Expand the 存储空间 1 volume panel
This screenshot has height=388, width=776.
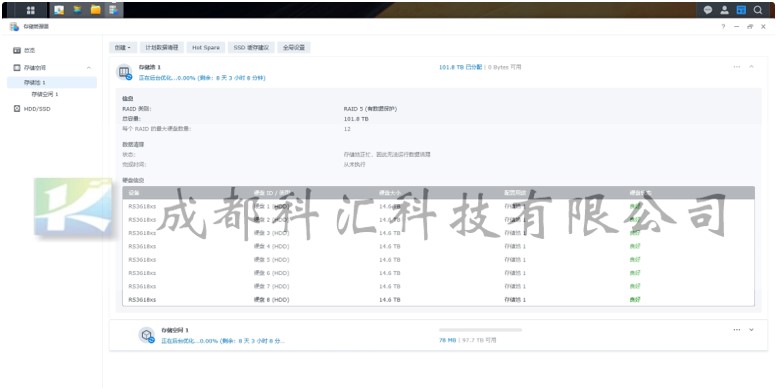[x=751, y=330]
